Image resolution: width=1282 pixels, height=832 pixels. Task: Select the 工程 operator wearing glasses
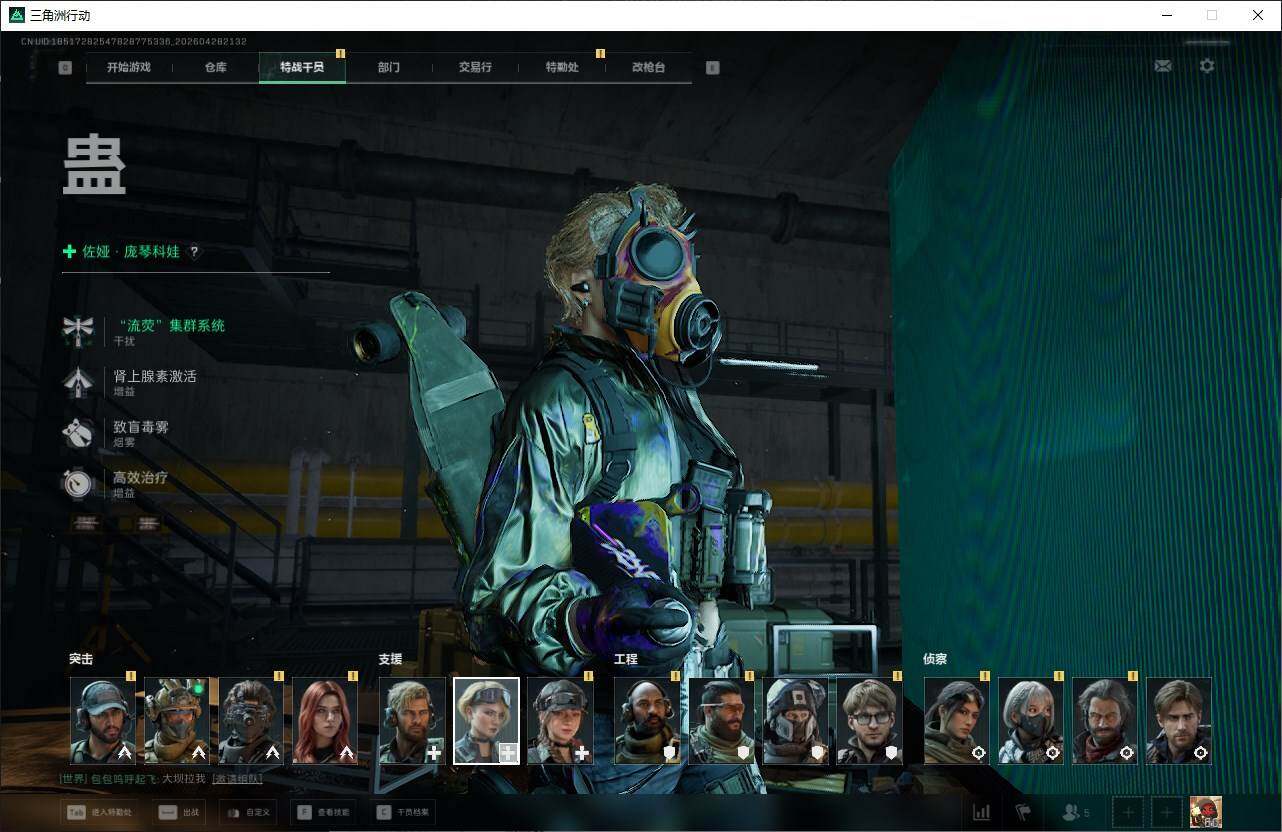tap(869, 721)
